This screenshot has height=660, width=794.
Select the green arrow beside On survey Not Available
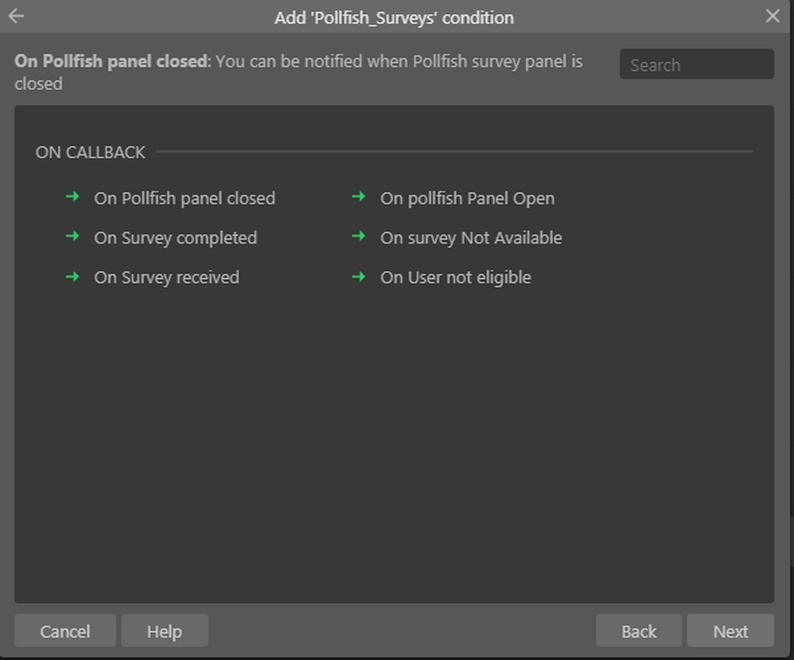click(x=359, y=236)
